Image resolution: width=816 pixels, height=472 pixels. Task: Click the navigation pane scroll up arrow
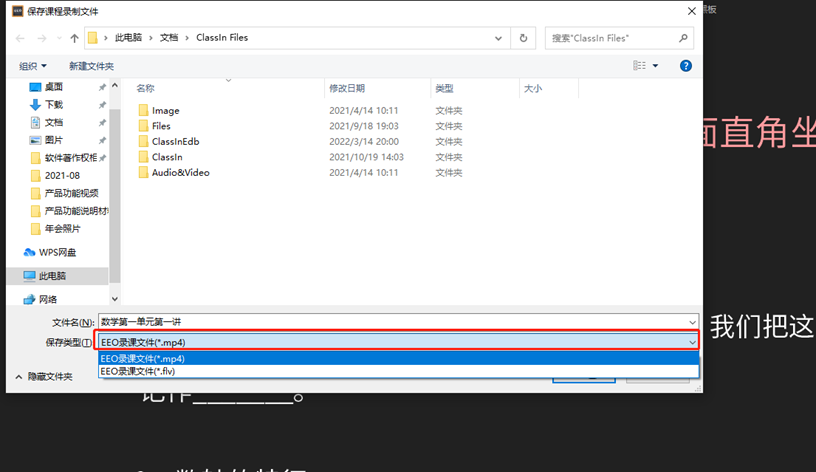(x=115, y=85)
